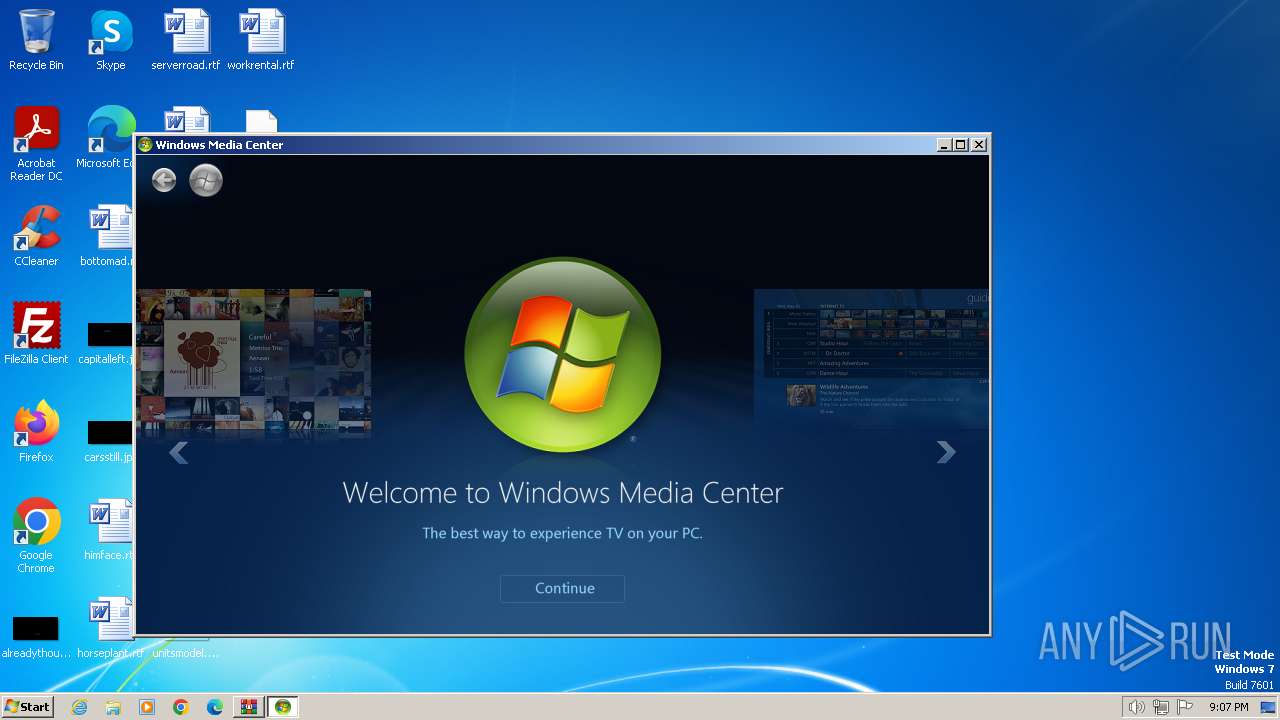The image size is (1280, 720).
Task: Advance to next slide with right arrow
Action: coord(946,453)
